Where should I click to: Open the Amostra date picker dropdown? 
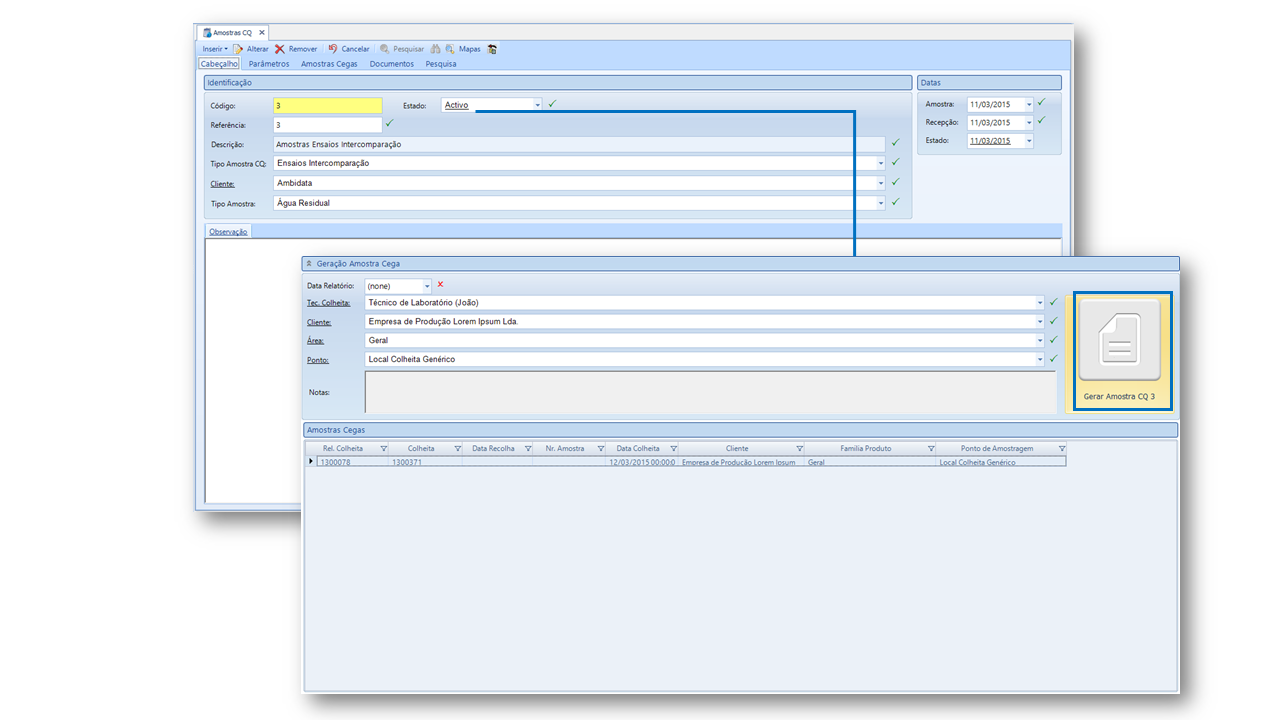[1029, 104]
